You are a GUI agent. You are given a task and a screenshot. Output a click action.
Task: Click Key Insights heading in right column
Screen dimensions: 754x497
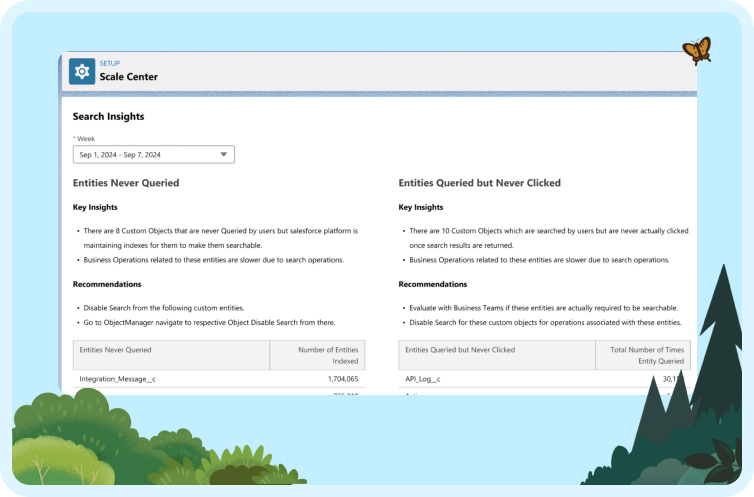[x=421, y=207]
